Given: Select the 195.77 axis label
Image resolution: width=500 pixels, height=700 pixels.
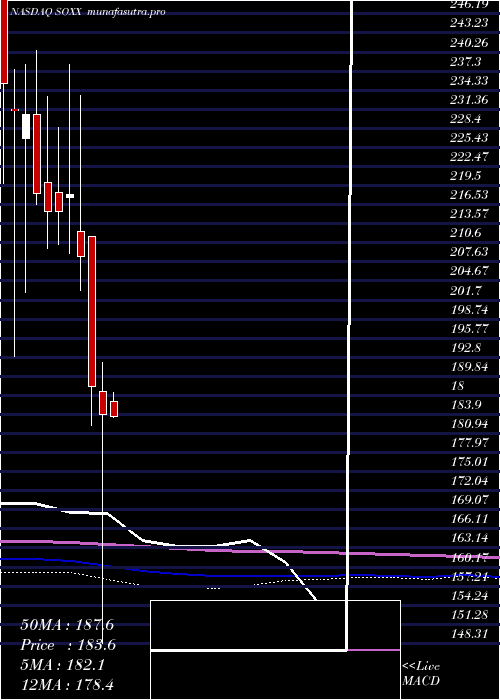Looking at the screenshot, I should (469, 329).
